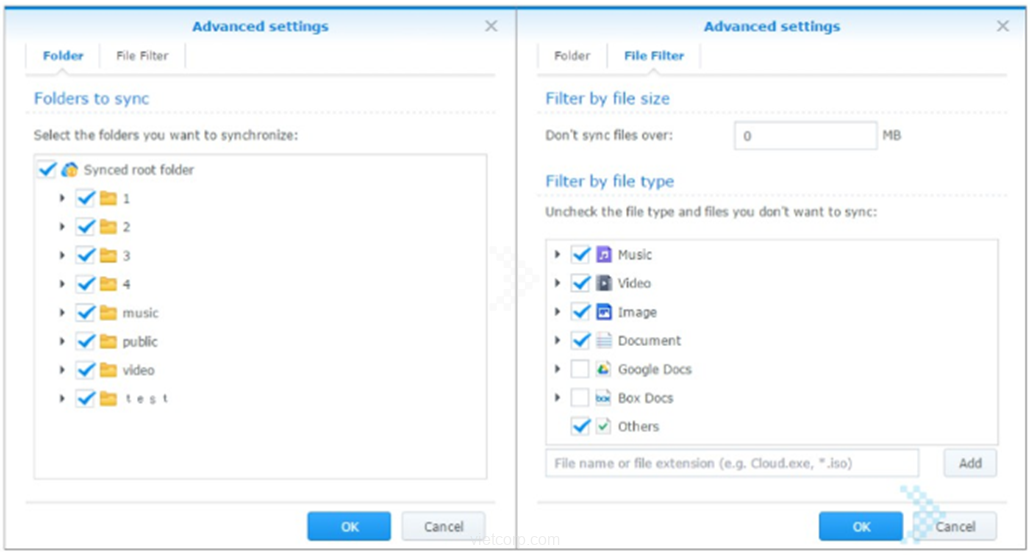Uncheck the music folder checkbox
Image resolution: width=1030 pixels, height=558 pixels.
[x=86, y=313]
